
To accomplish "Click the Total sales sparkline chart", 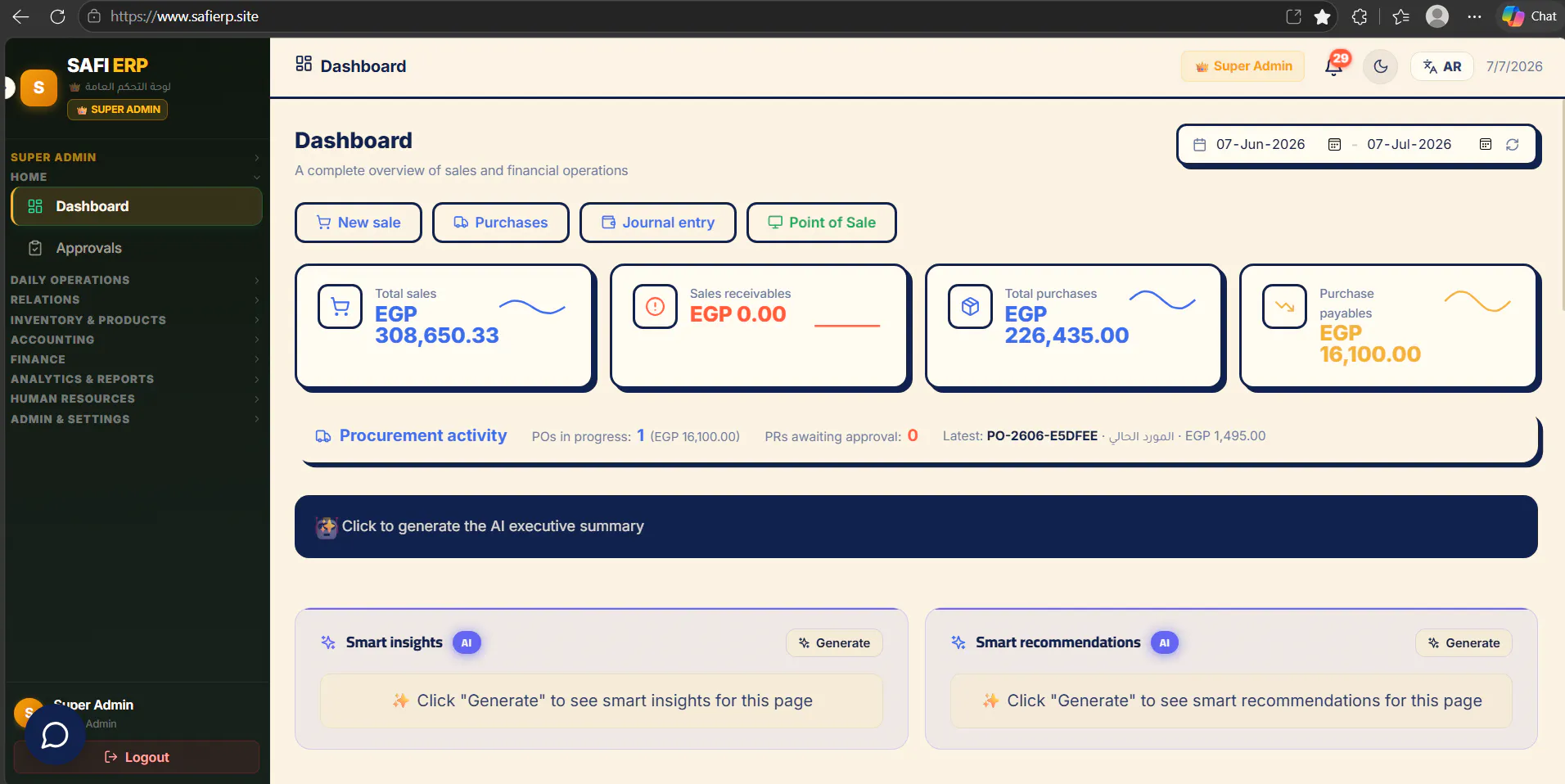I will 532,307.
